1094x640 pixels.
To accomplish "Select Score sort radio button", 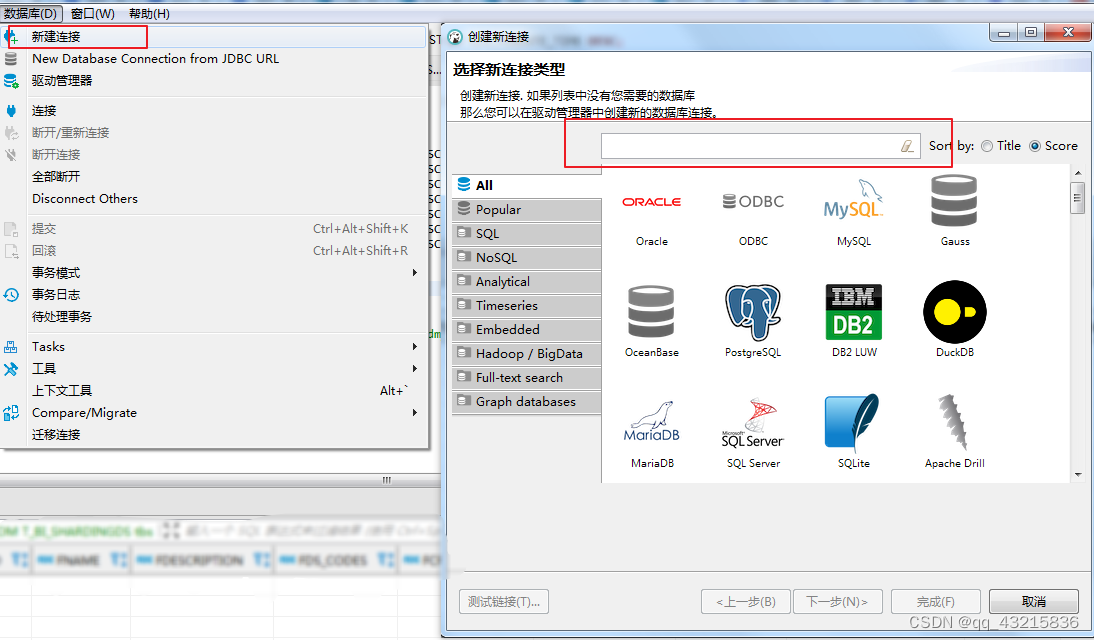I will point(1035,146).
